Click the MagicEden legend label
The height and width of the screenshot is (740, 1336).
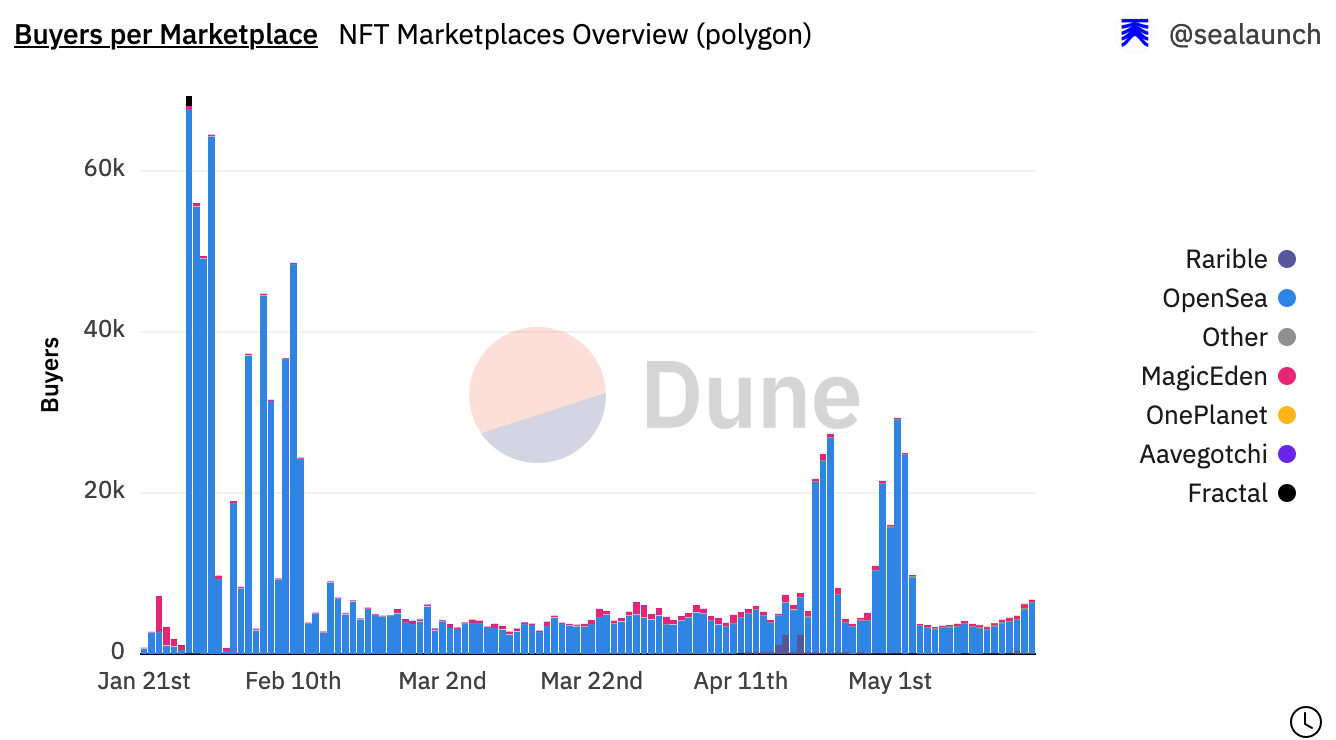1204,376
